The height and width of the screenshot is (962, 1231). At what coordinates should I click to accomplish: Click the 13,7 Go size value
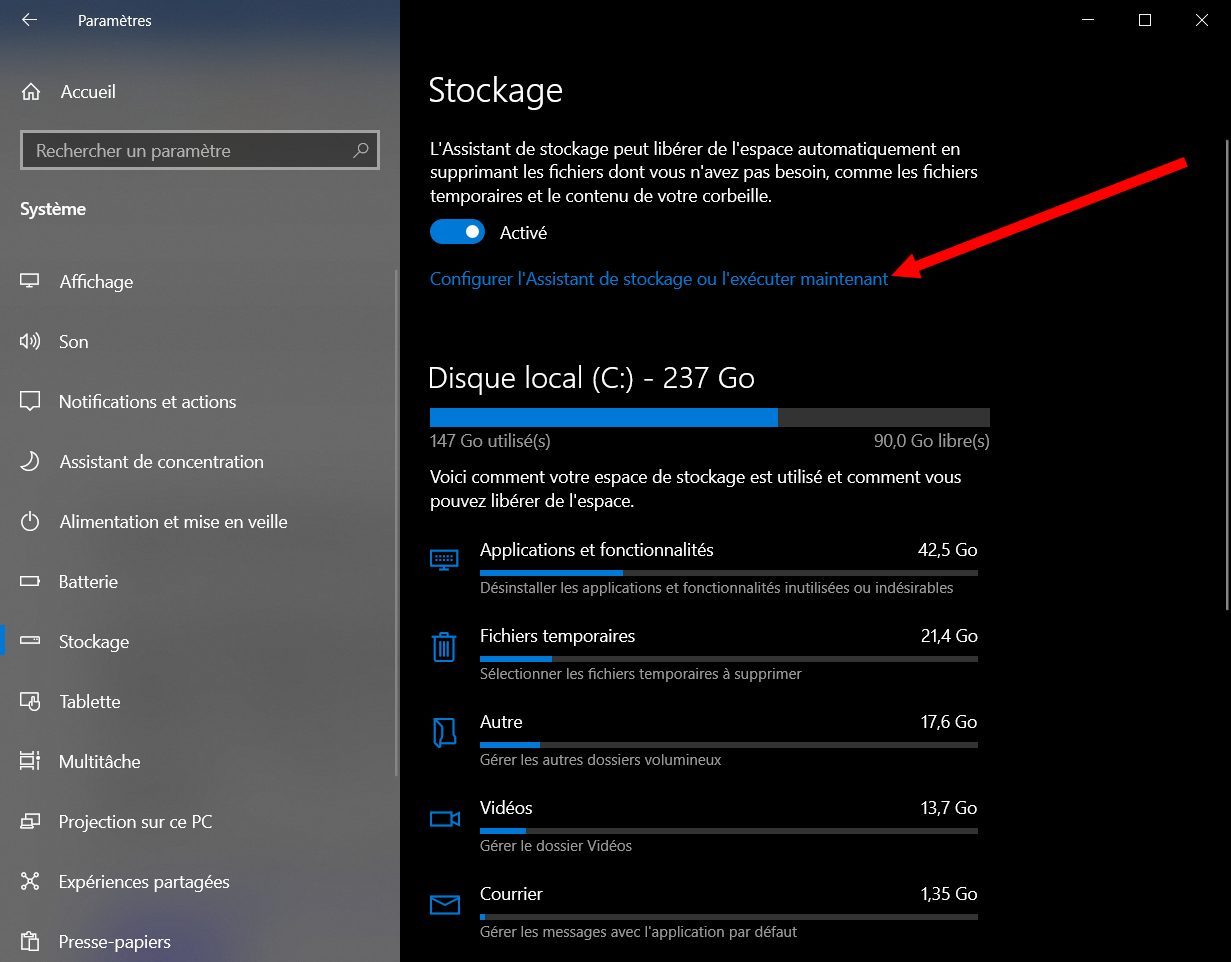click(949, 808)
